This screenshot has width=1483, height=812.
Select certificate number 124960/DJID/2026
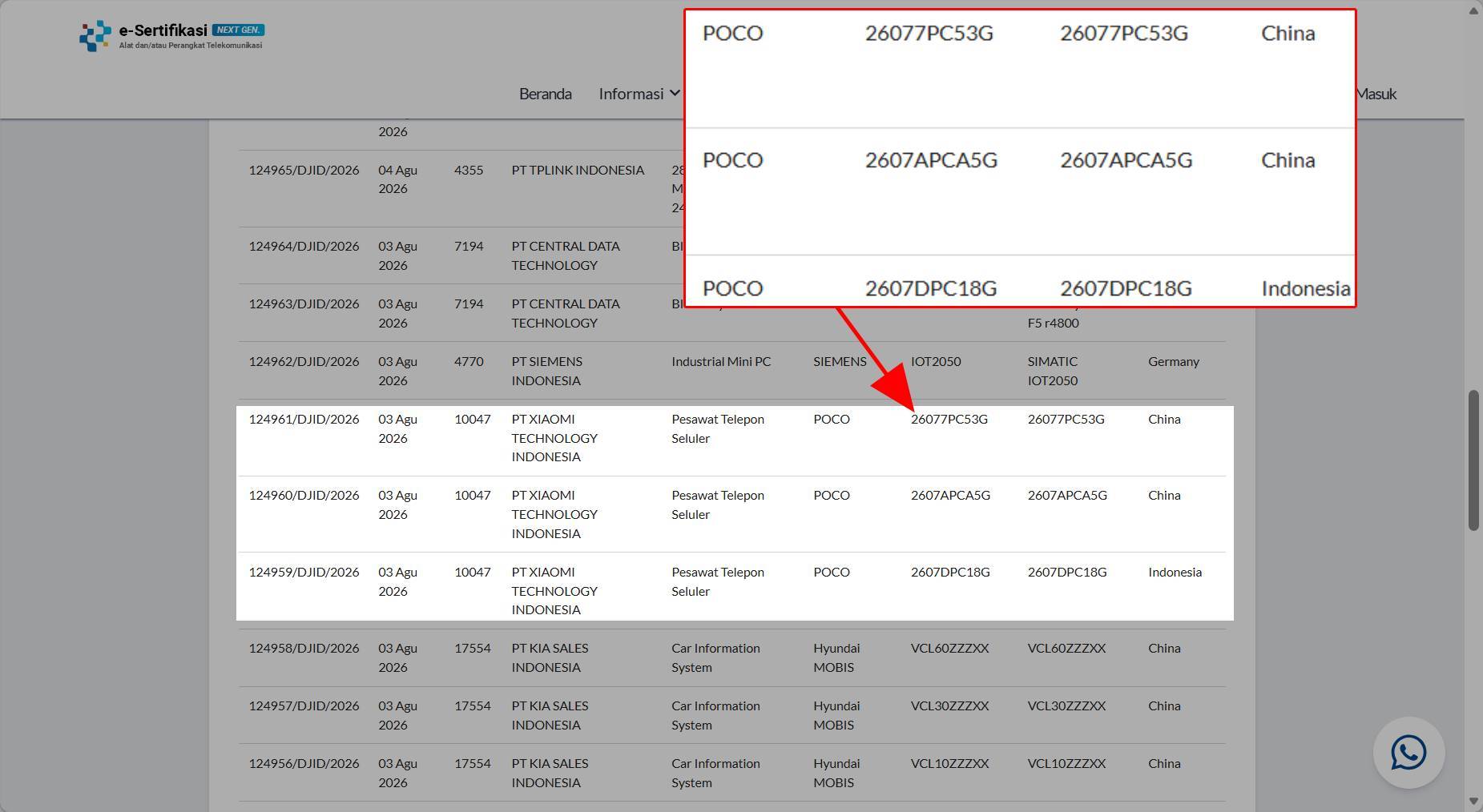pos(304,495)
